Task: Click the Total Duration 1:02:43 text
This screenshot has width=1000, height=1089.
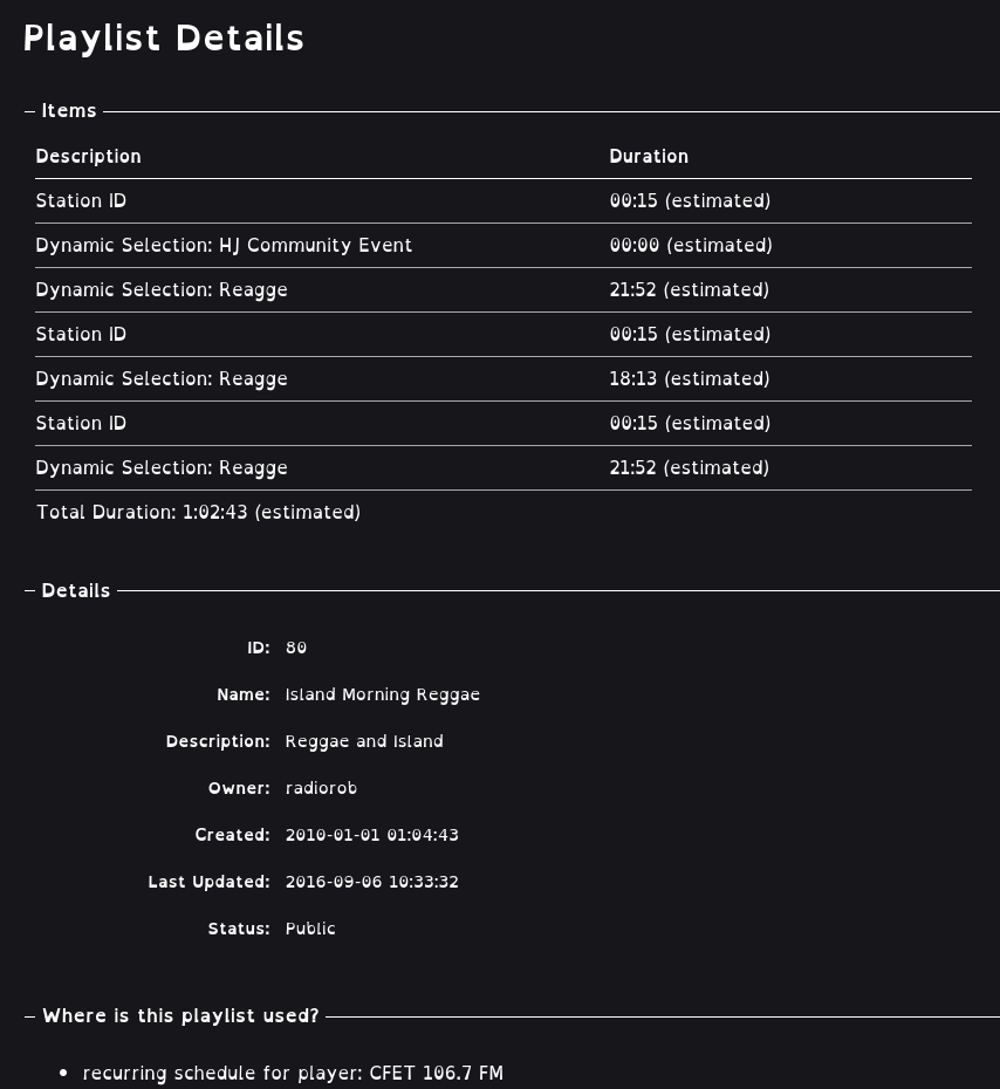Action: (199, 513)
